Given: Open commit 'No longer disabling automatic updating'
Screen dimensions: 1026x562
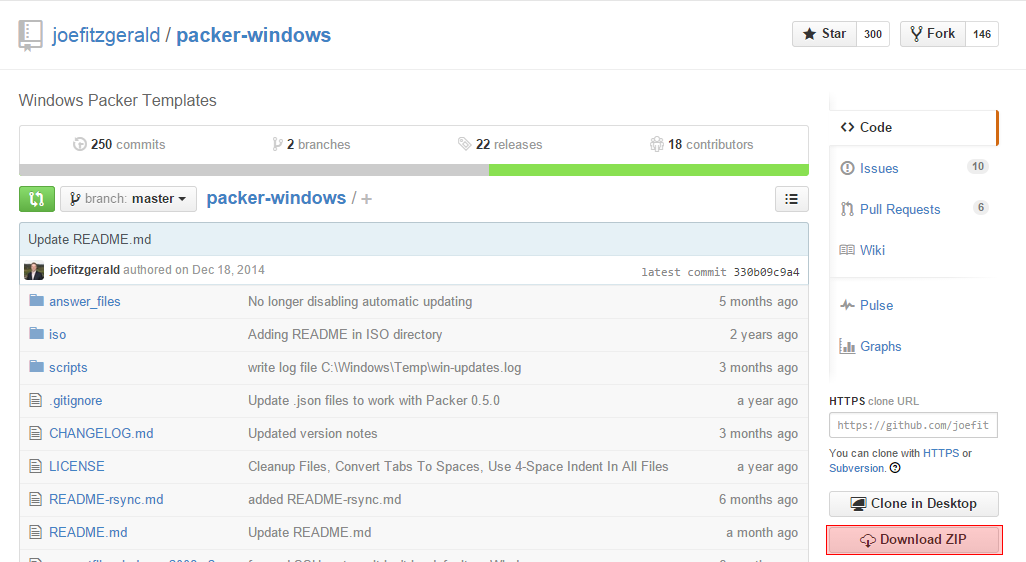Looking at the screenshot, I should tap(360, 302).
